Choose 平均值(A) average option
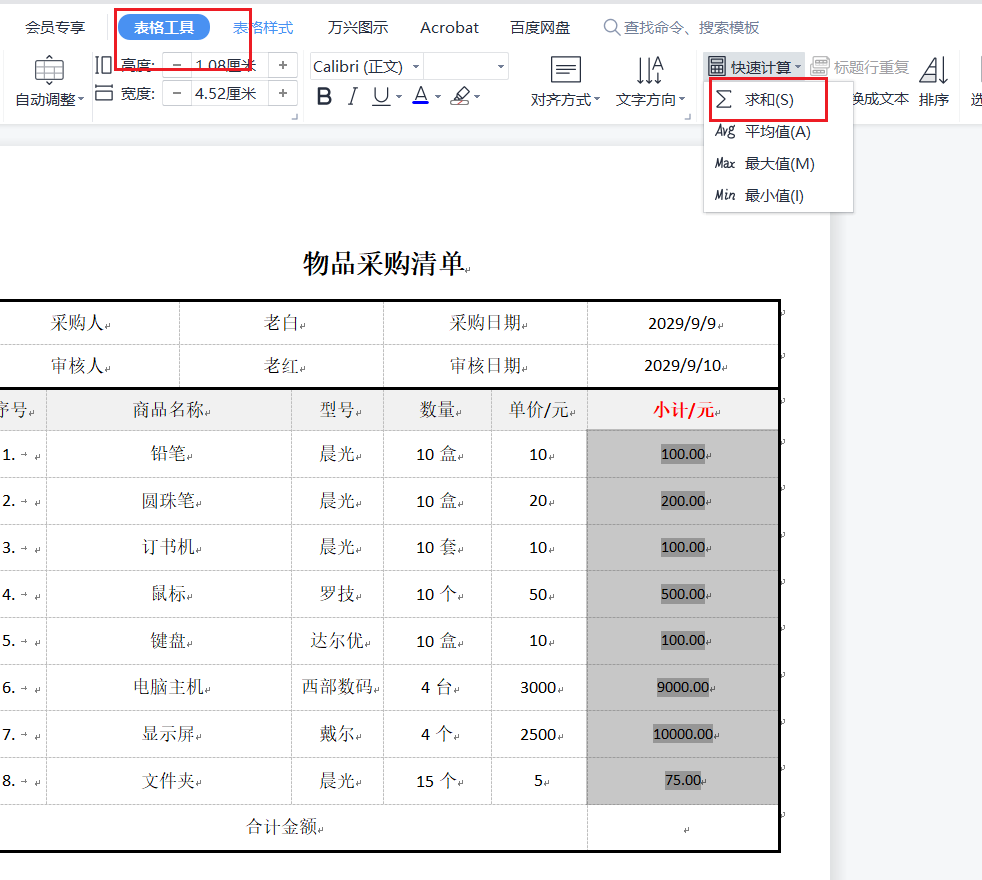This screenshot has height=880, width=982. pyautogui.click(x=777, y=131)
